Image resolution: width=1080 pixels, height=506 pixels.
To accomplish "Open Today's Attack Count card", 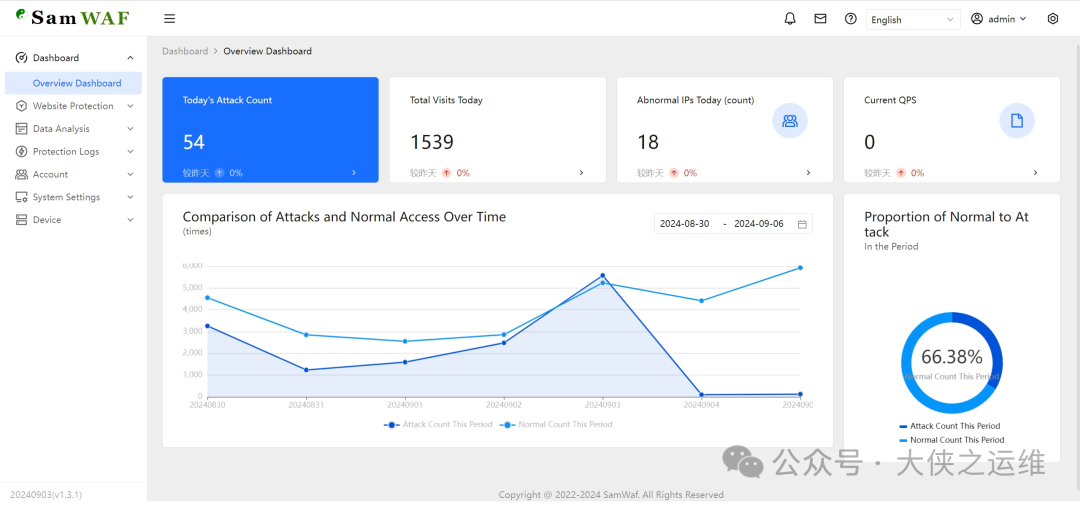I will pos(270,130).
